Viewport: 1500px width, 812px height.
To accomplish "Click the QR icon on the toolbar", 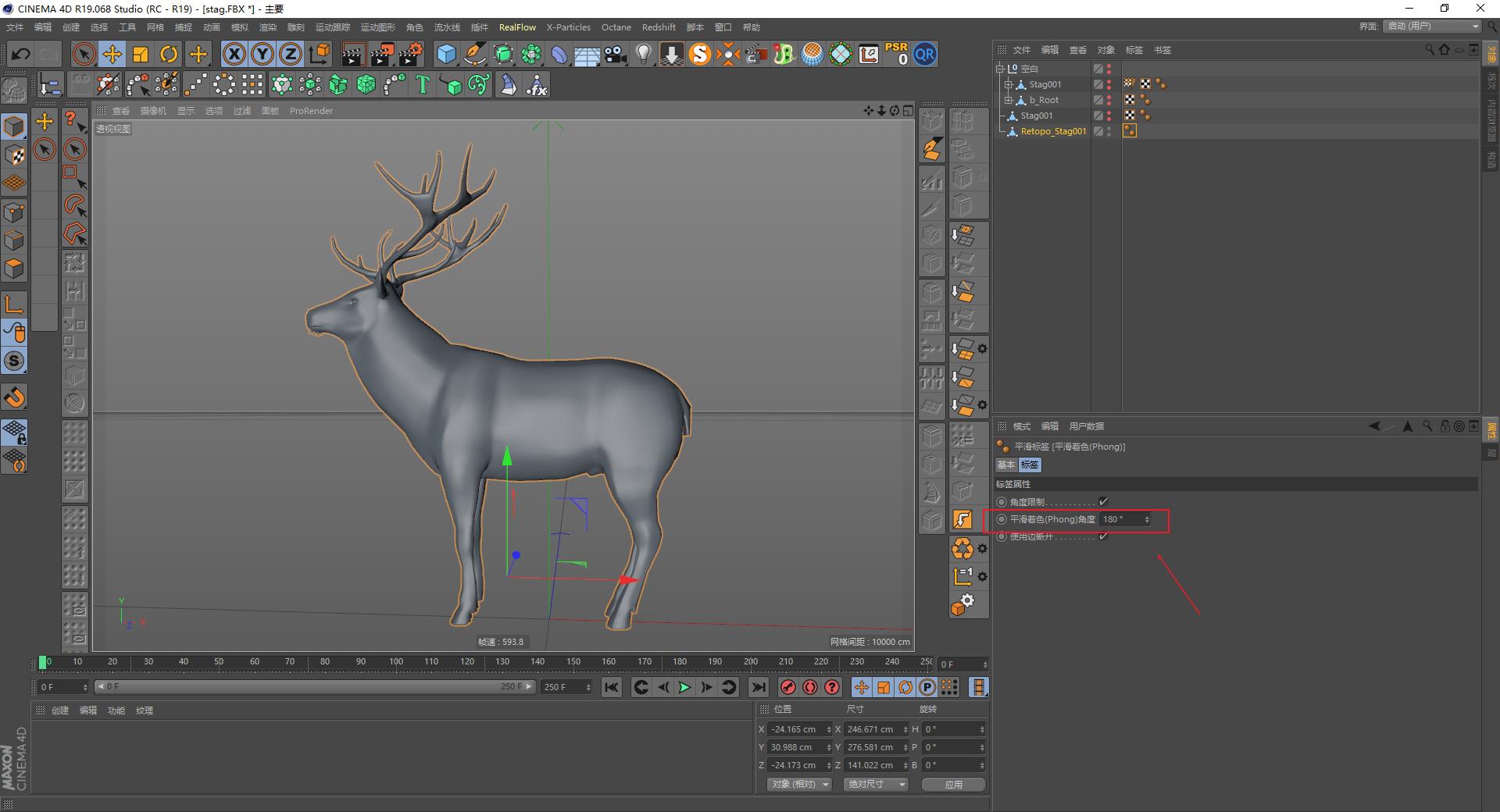I will [x=925, y=54].
